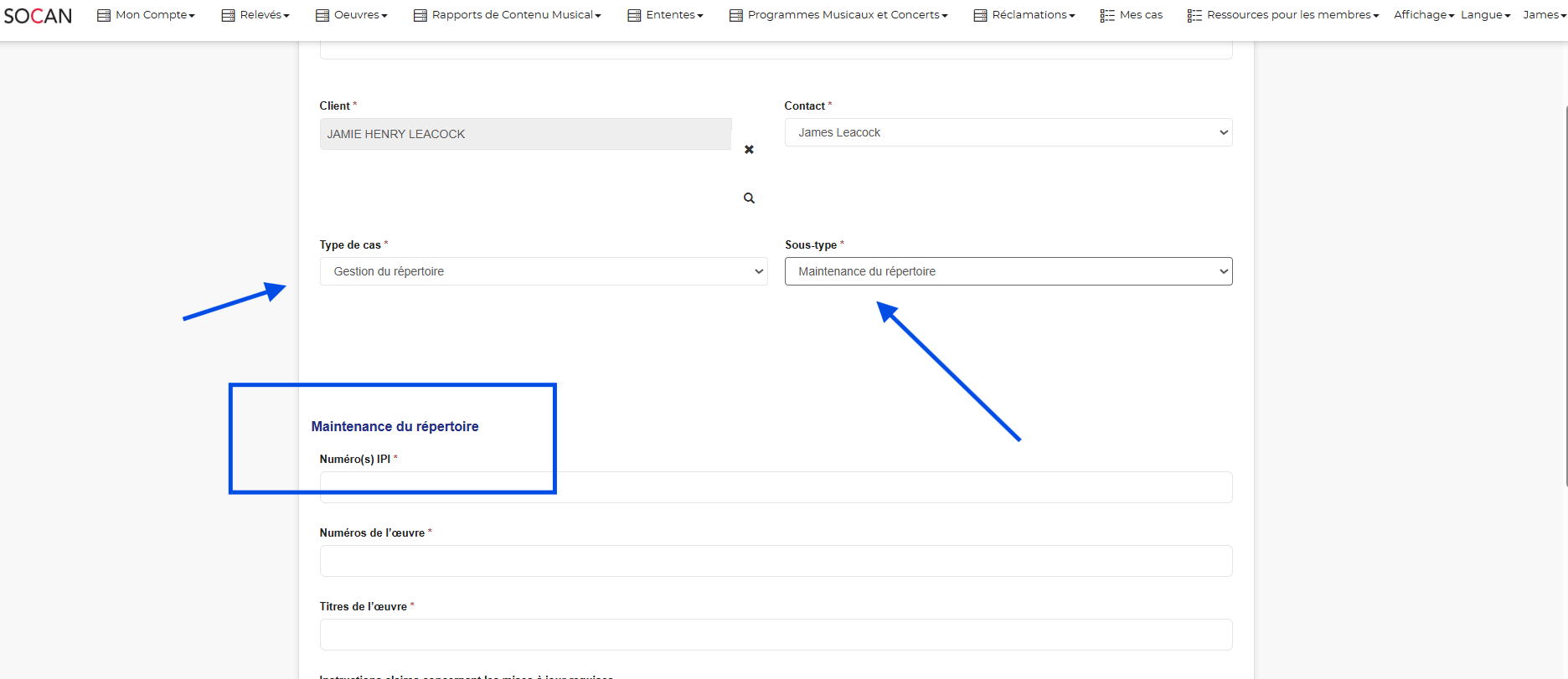Open the Type de cas dropdown
The image size is (1568, 679).
pyautogui.click(x=543, y=271)
